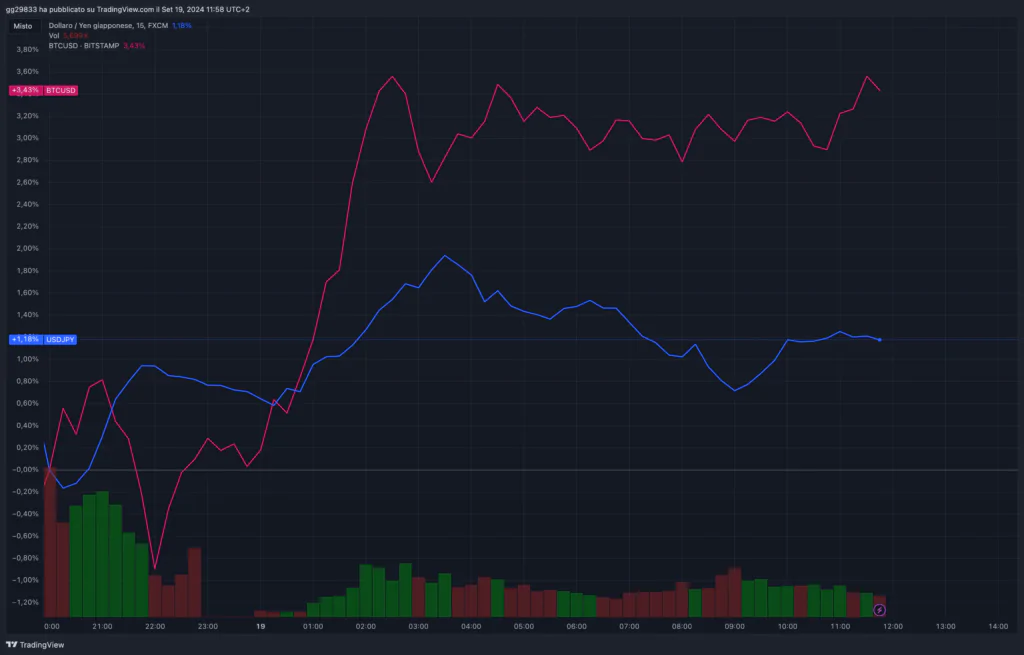This screenshot has height=655, width=1024.
Task: Click the BTCUSD line trough near 22:00
Action: pos(154,569)
